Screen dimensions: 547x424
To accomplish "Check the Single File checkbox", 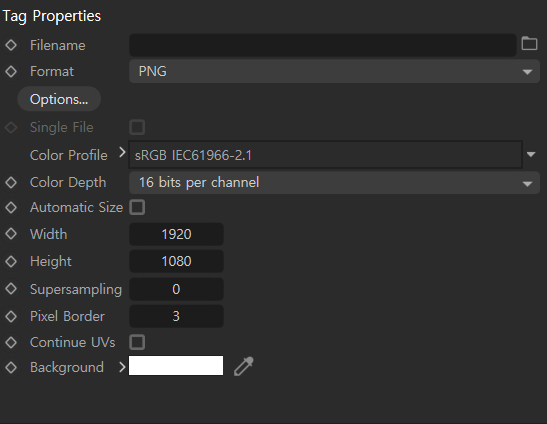I will 137,127.
